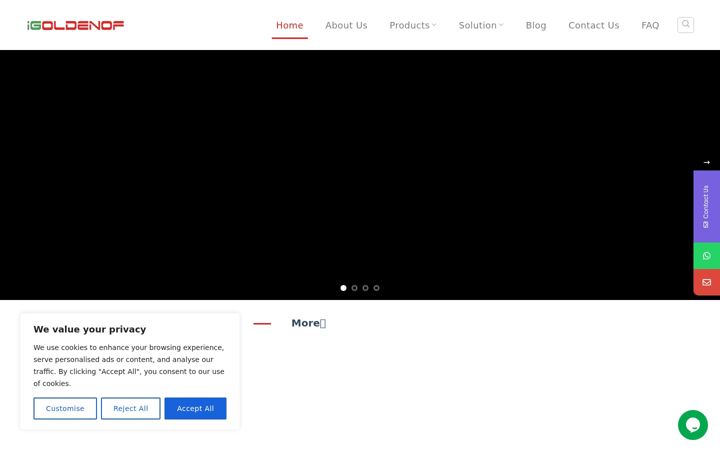This screenshot has width=720, height=450.
Task: Click the 'We value your privacy' heading
Action: (x=90, y=329)
